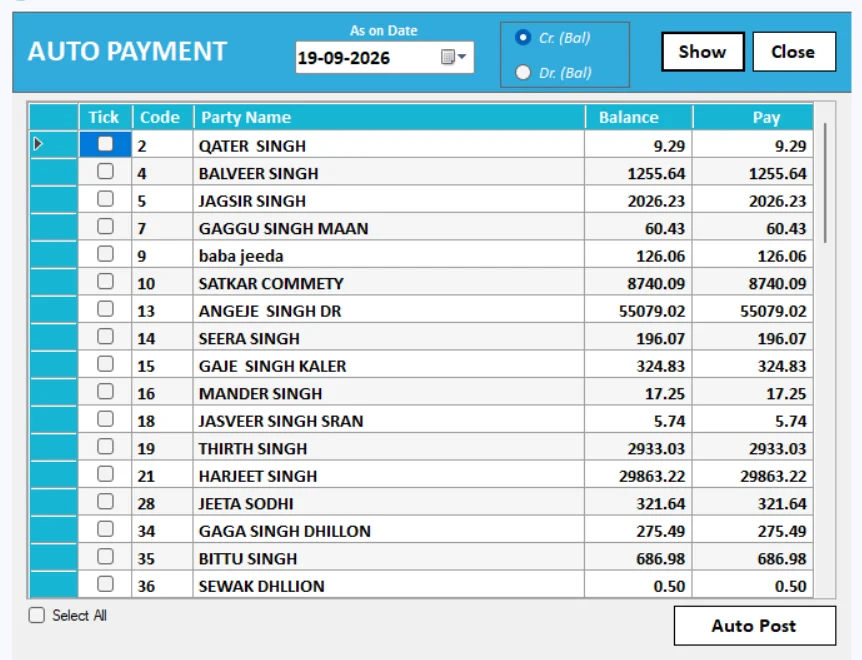Click Pay cell 29863.22 for HARJEET SINGH
This screenshot has height=660, width=862.
753,475
